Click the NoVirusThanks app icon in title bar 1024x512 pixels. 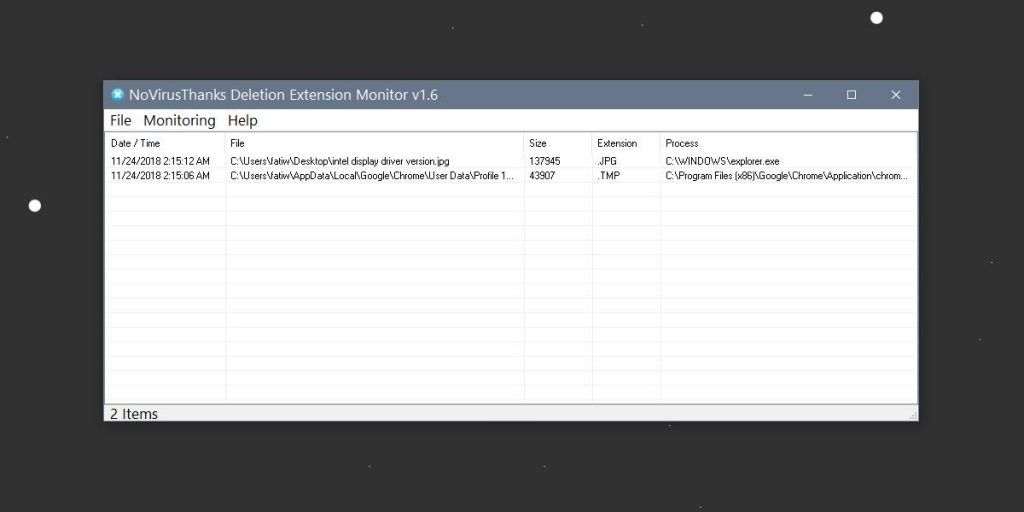point(118,95)
